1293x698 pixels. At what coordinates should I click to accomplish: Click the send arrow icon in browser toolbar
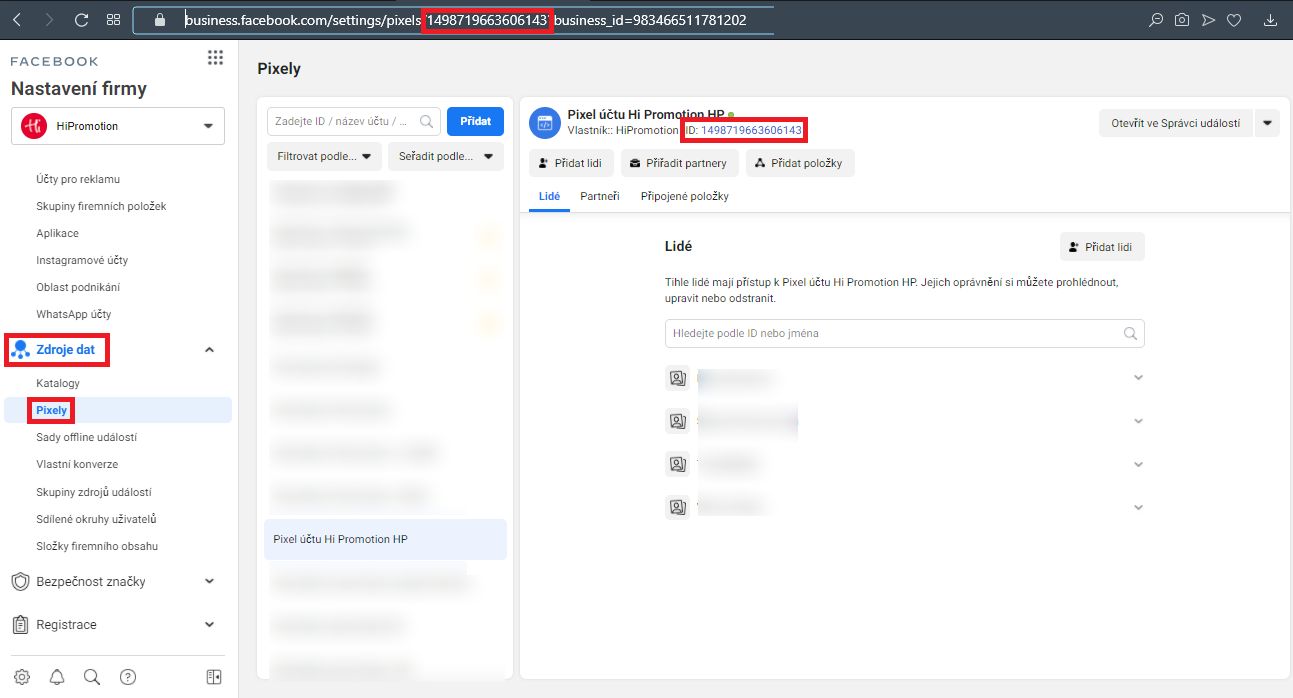(1208, 20)
